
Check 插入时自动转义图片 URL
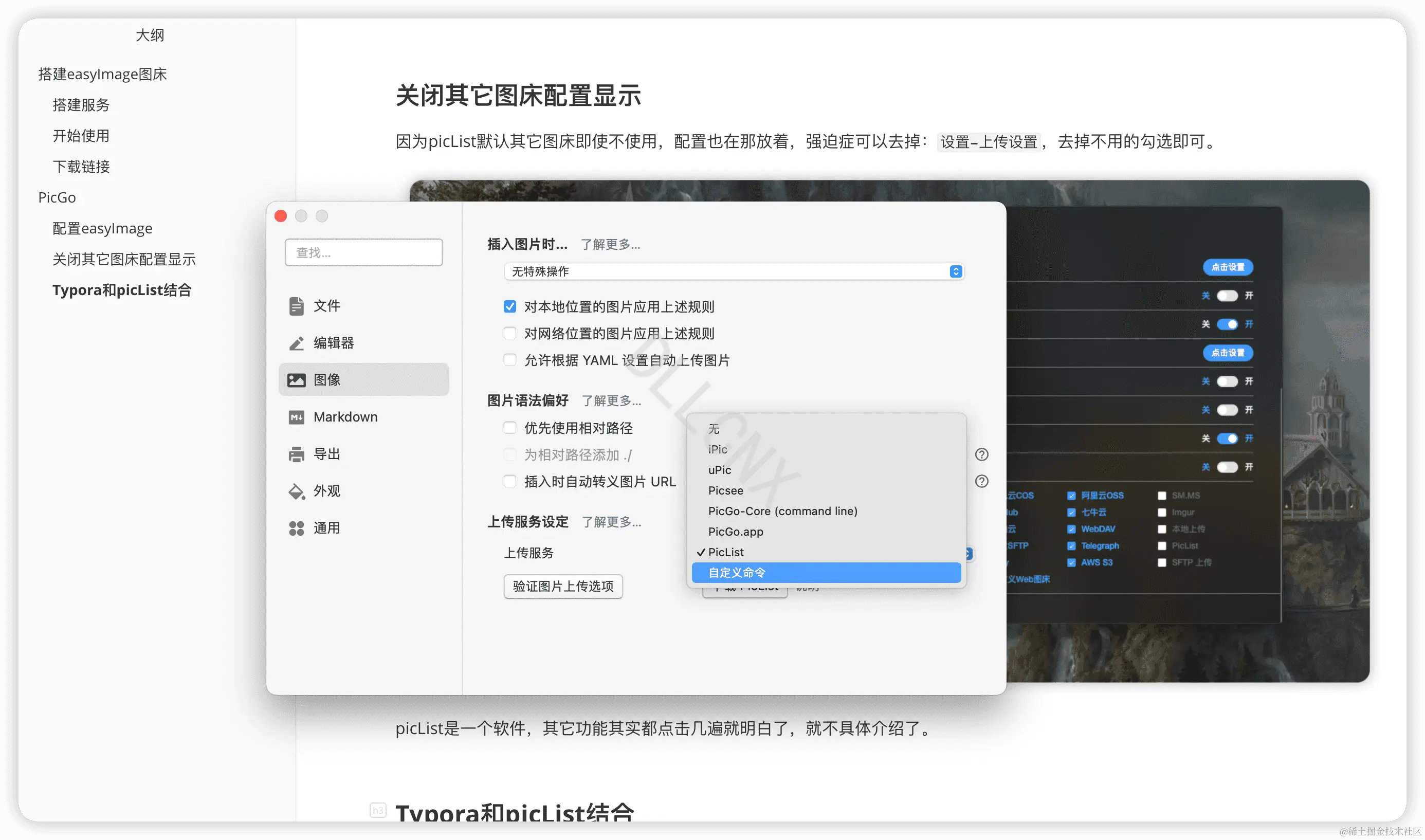click(x=509, y=482)
